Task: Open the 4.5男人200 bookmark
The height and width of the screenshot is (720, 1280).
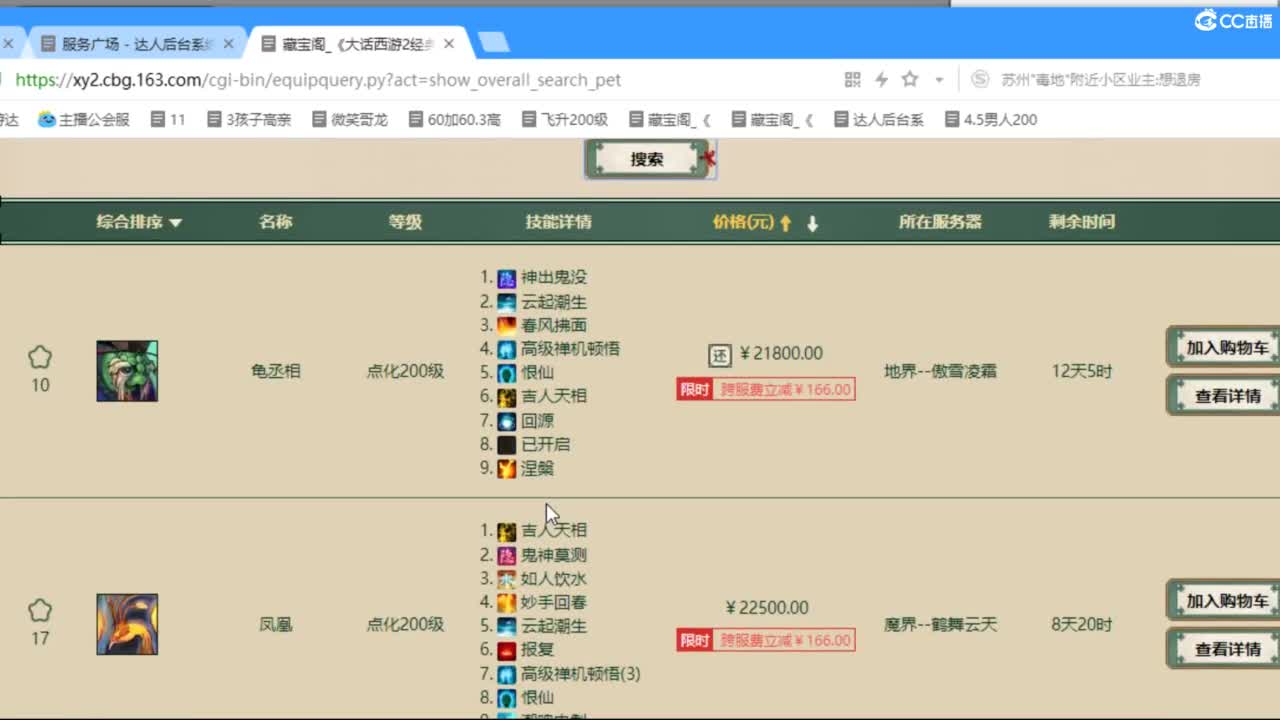Action: tap(991, 119)
